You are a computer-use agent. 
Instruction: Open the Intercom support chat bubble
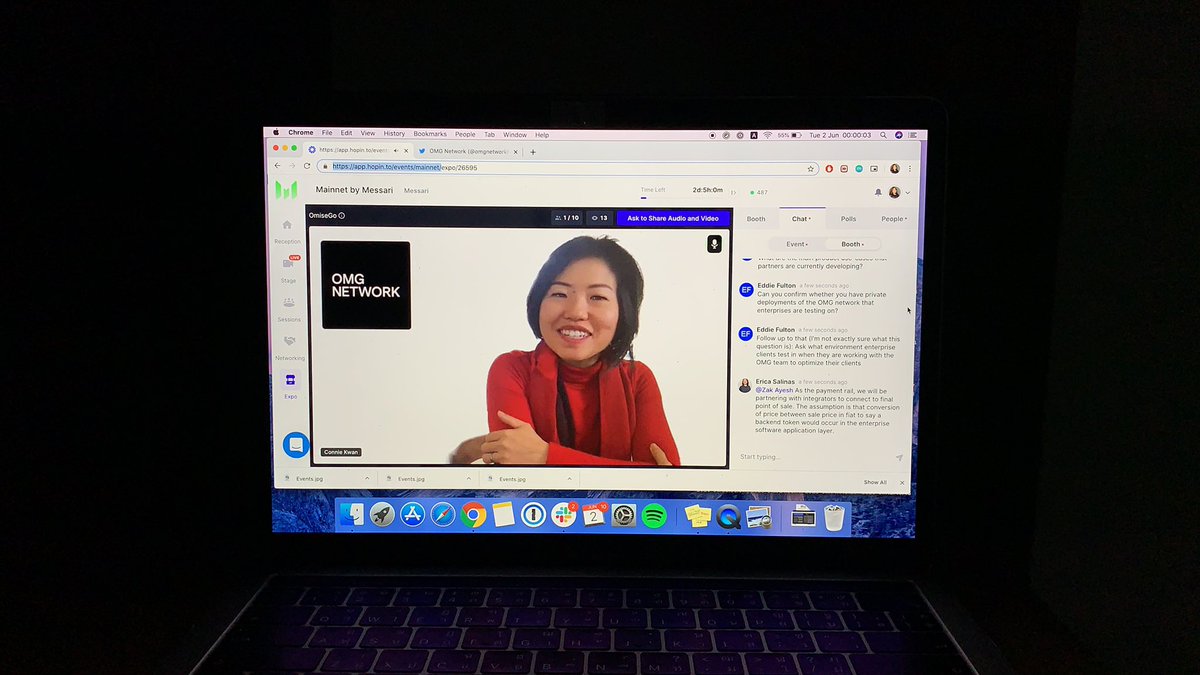tap(295, 446)
